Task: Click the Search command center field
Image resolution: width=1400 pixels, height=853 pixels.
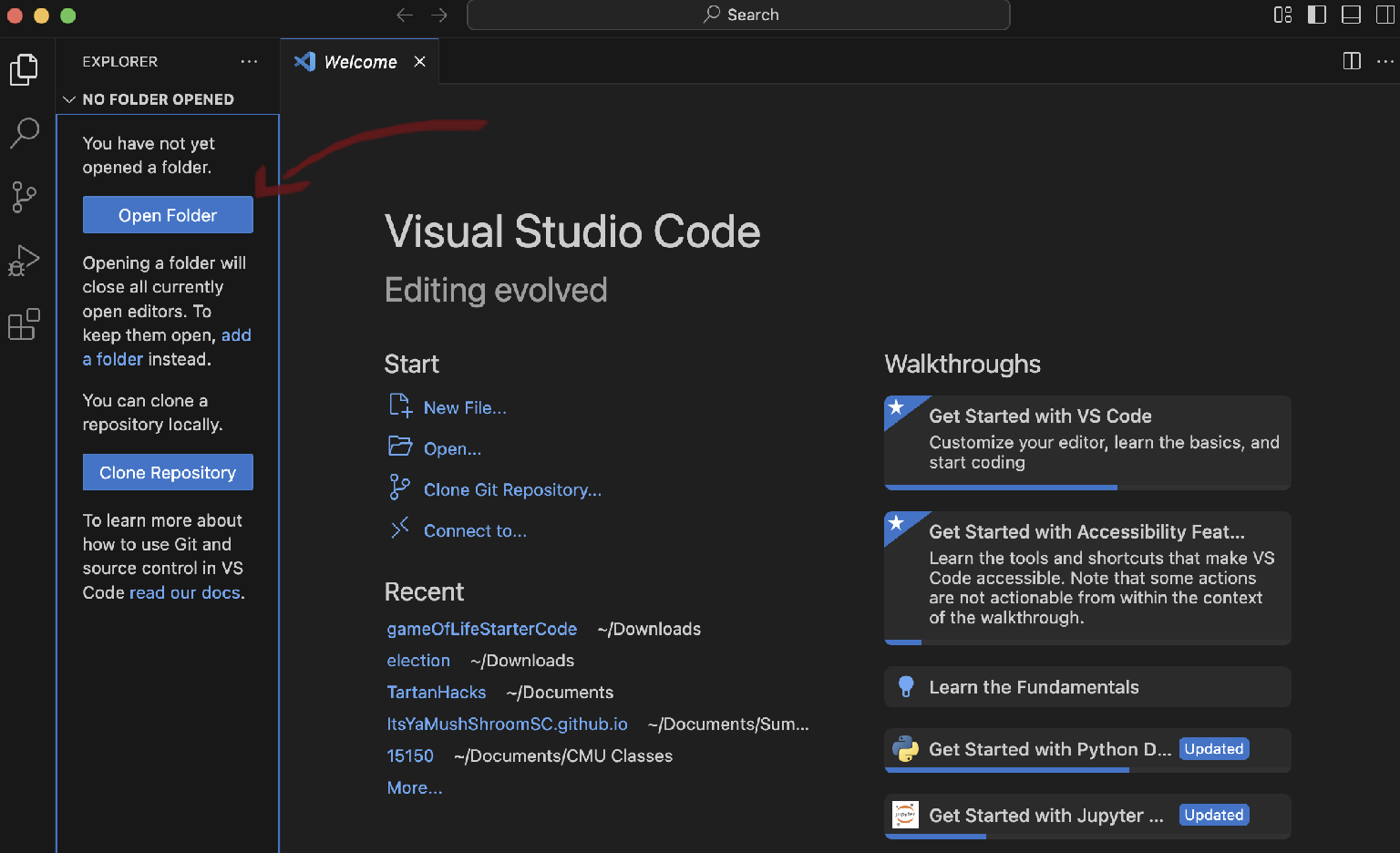Action: (738, 15)
